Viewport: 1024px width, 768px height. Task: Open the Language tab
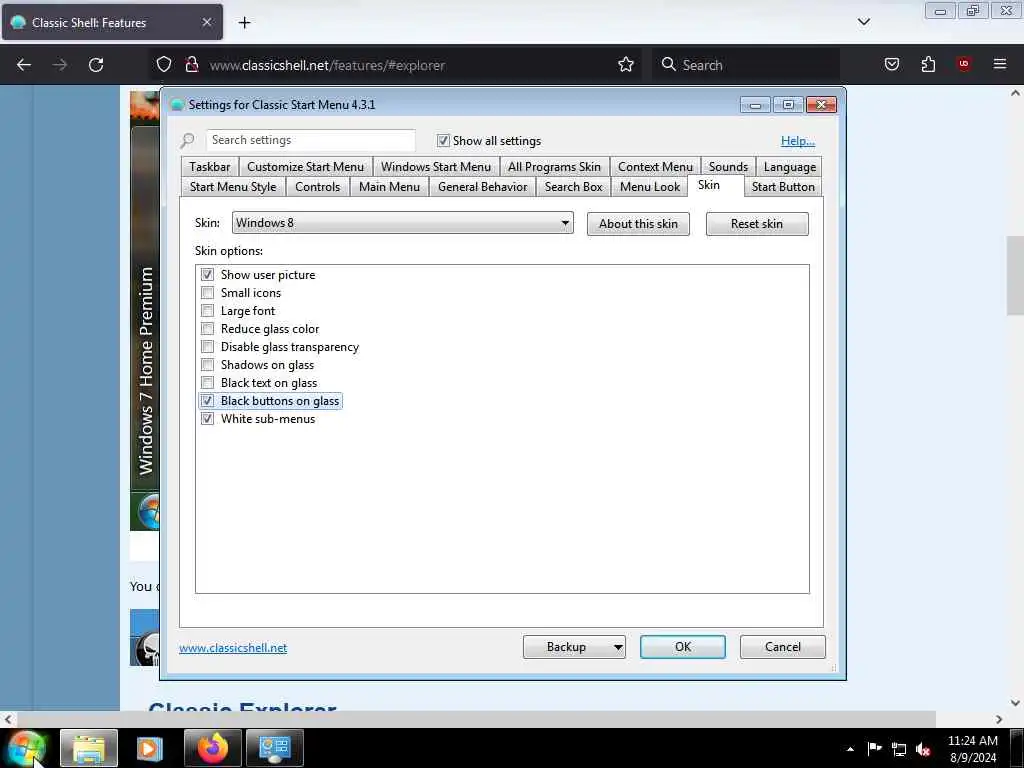(790, 167)
